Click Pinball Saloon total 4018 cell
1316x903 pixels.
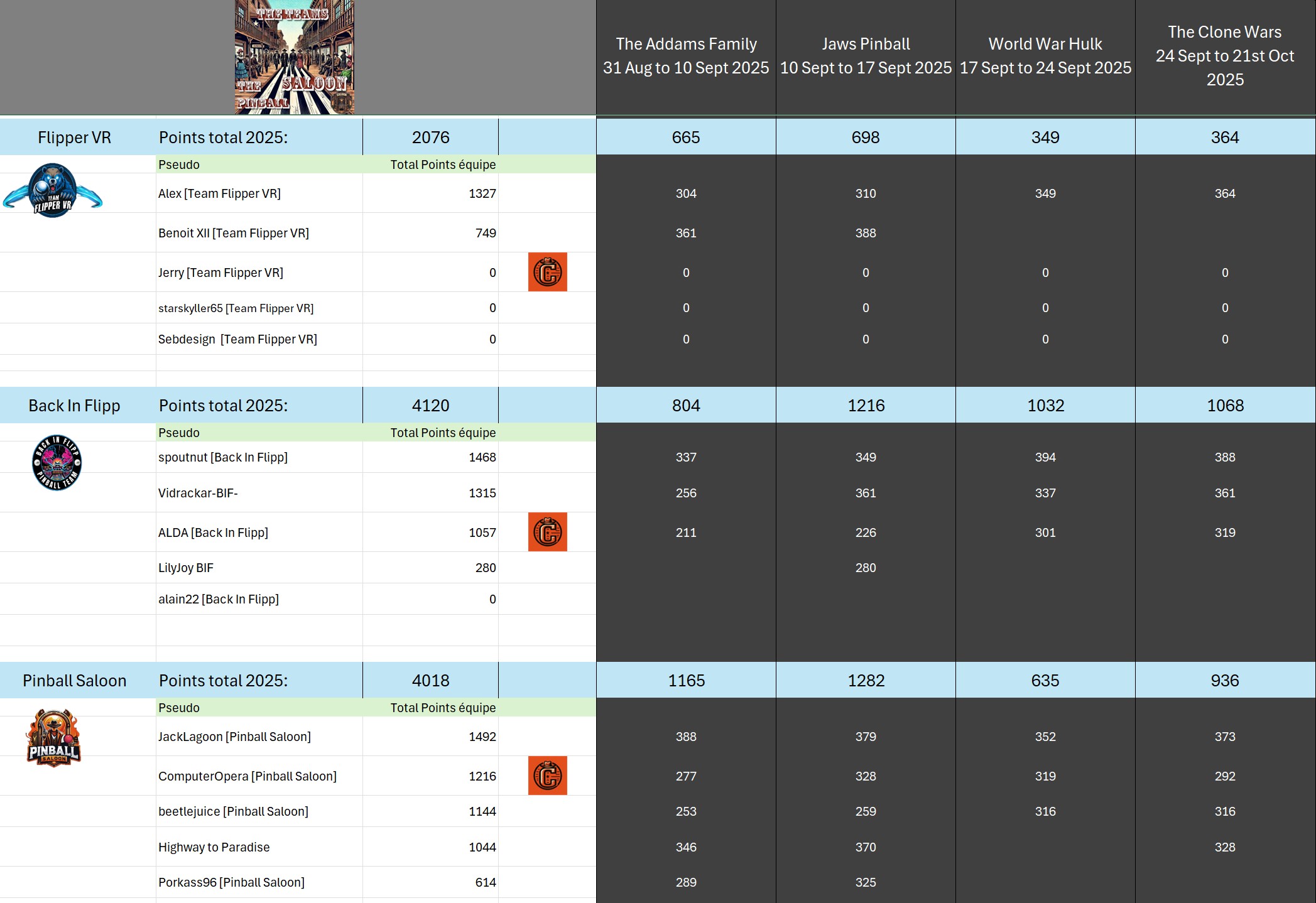[430, 681]
